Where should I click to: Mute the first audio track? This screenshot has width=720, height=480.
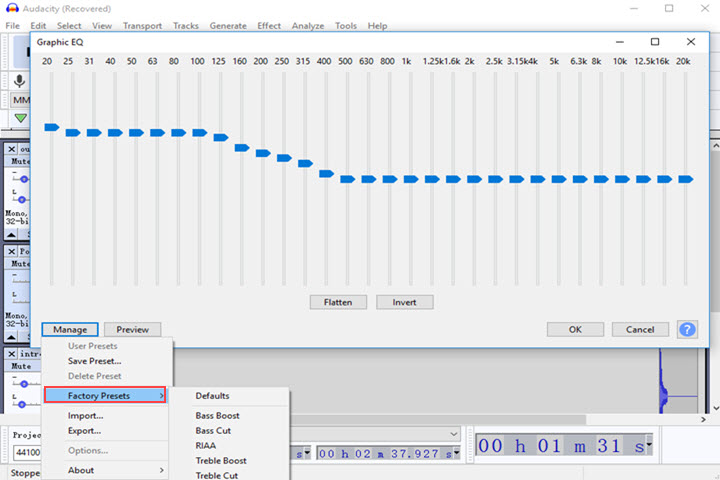(x=20, y=161)
